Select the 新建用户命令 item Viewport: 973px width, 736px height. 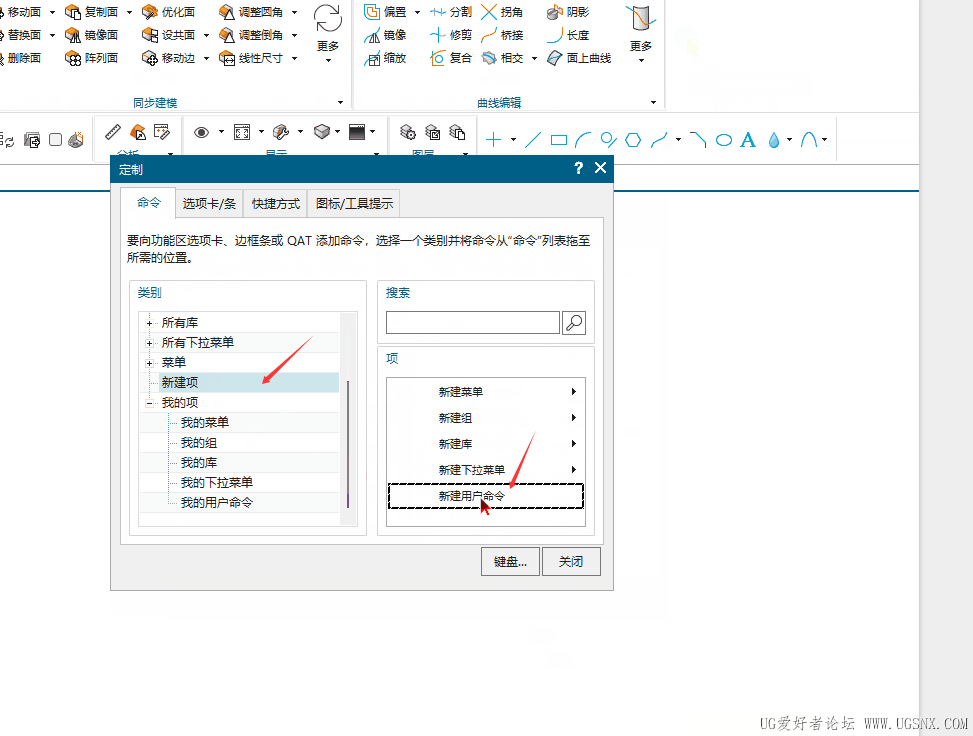[x=486, y=496]
